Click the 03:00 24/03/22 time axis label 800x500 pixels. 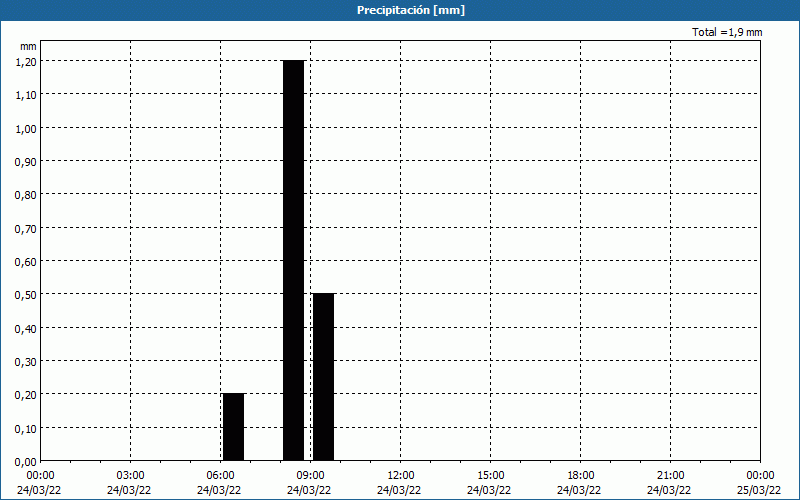(x=129, y=483)
